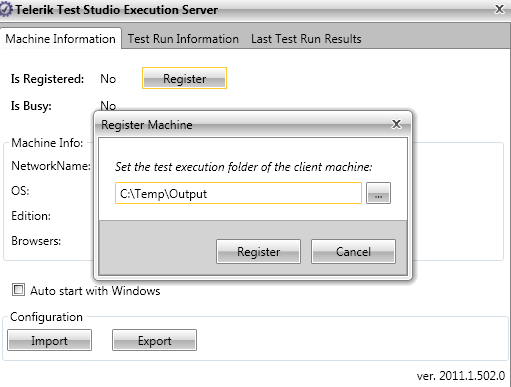Click the 'Configuration' group label
Image resolution: width=511 pixels, height=387 pixels.
(x=46, y=317)
